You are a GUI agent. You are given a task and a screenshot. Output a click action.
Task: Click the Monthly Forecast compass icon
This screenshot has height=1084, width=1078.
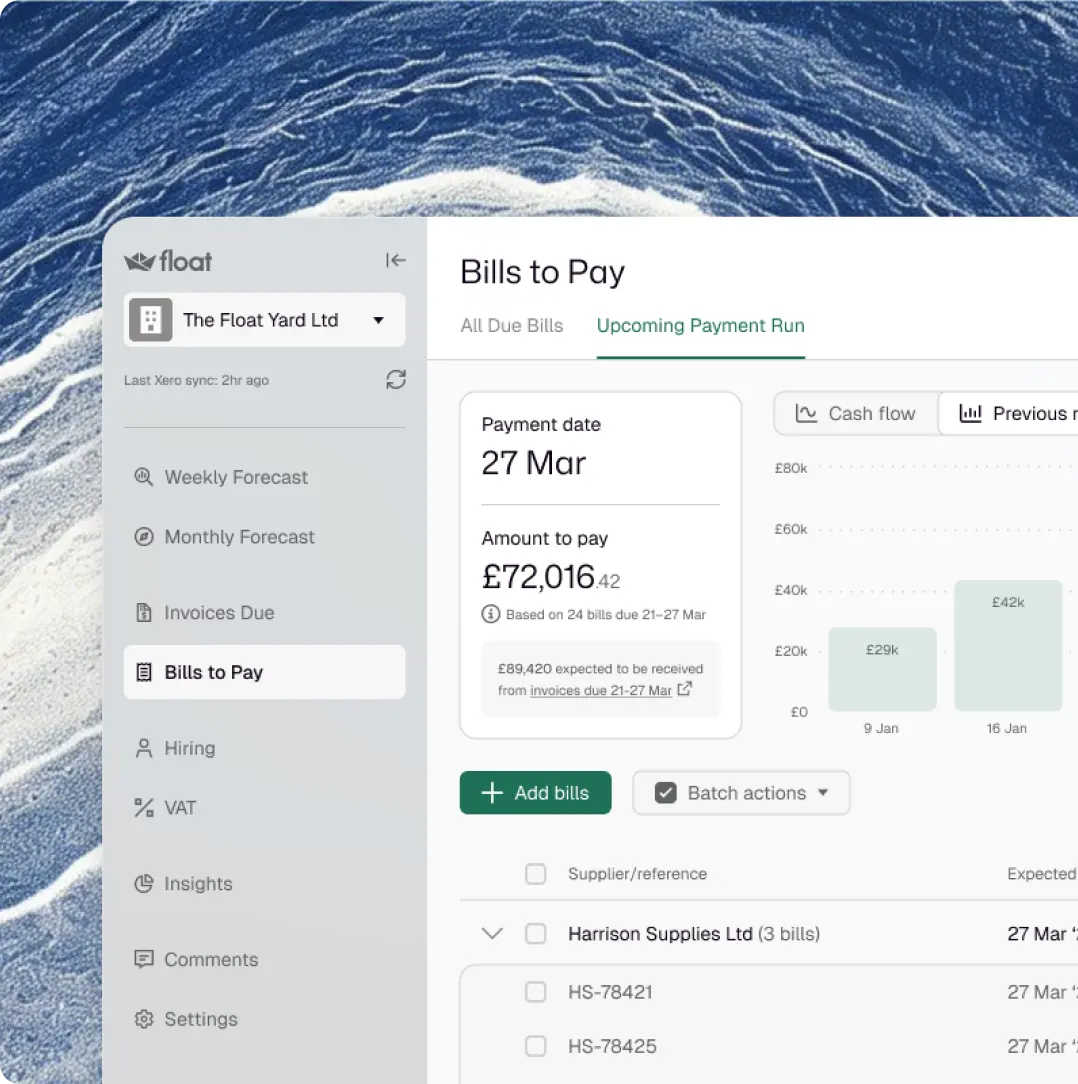coord(144,536)
